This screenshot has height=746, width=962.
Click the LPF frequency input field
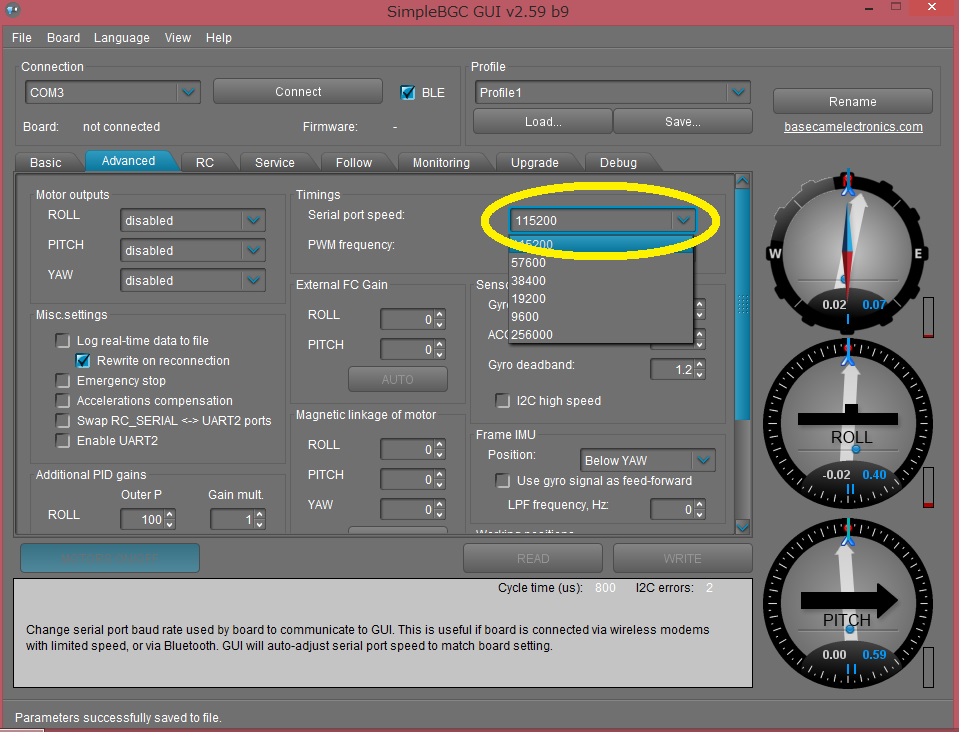(x=672, y=509)
